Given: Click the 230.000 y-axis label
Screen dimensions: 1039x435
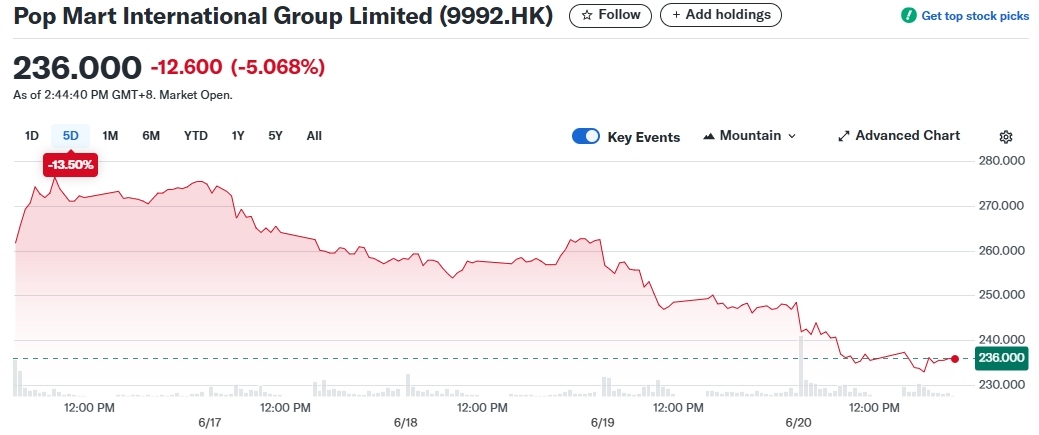Looking at the screenshot, I should coord(1003,385).
